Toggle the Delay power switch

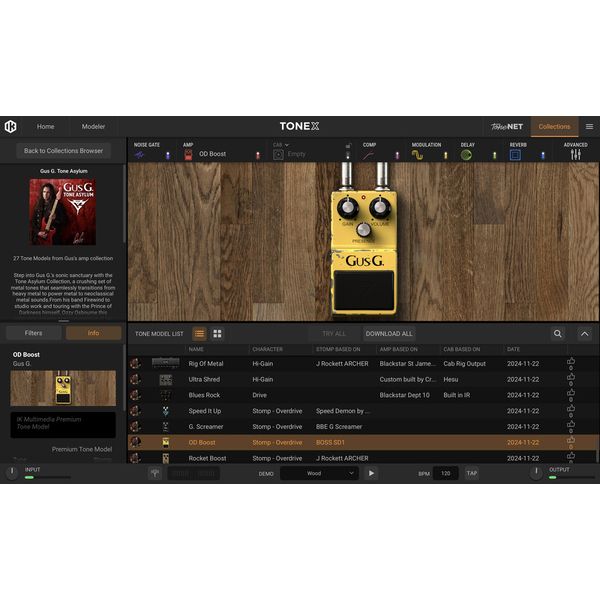tap(494, 155)
